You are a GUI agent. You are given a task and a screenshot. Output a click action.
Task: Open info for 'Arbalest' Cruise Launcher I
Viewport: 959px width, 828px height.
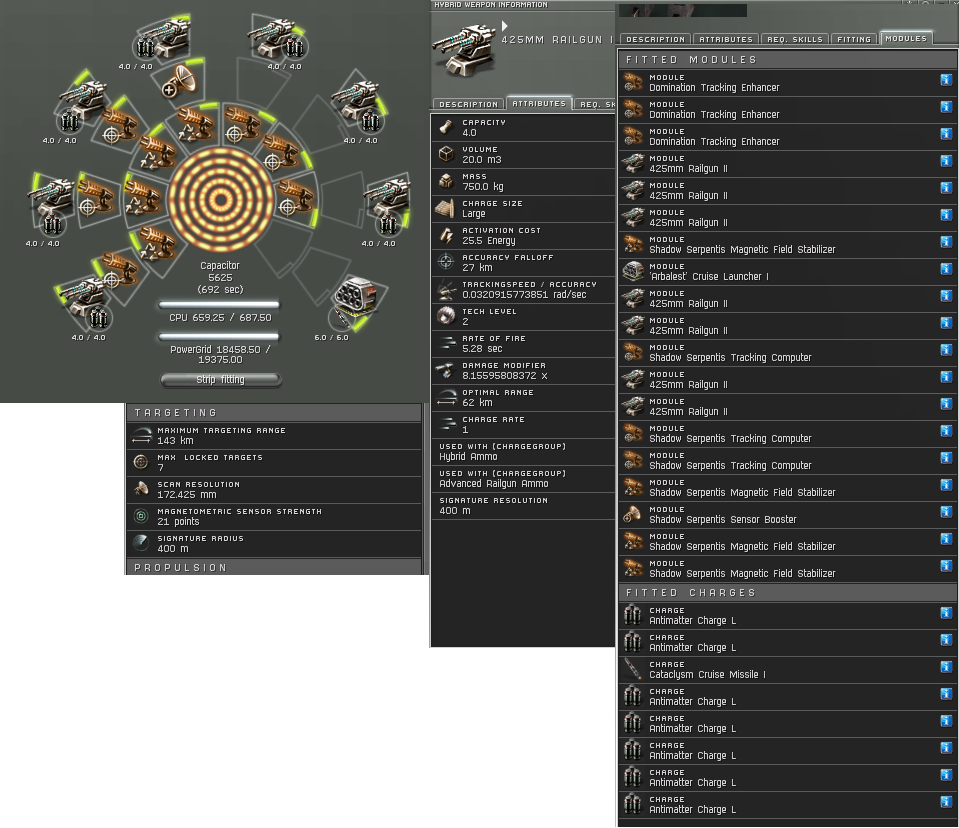(x=946, y=269)
